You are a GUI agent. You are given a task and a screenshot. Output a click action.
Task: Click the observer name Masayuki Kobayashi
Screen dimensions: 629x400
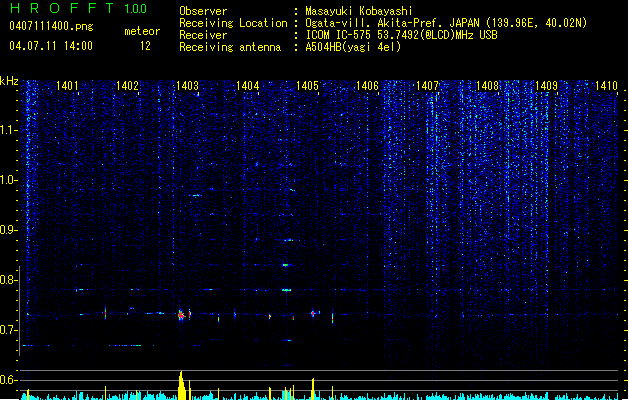359,11
